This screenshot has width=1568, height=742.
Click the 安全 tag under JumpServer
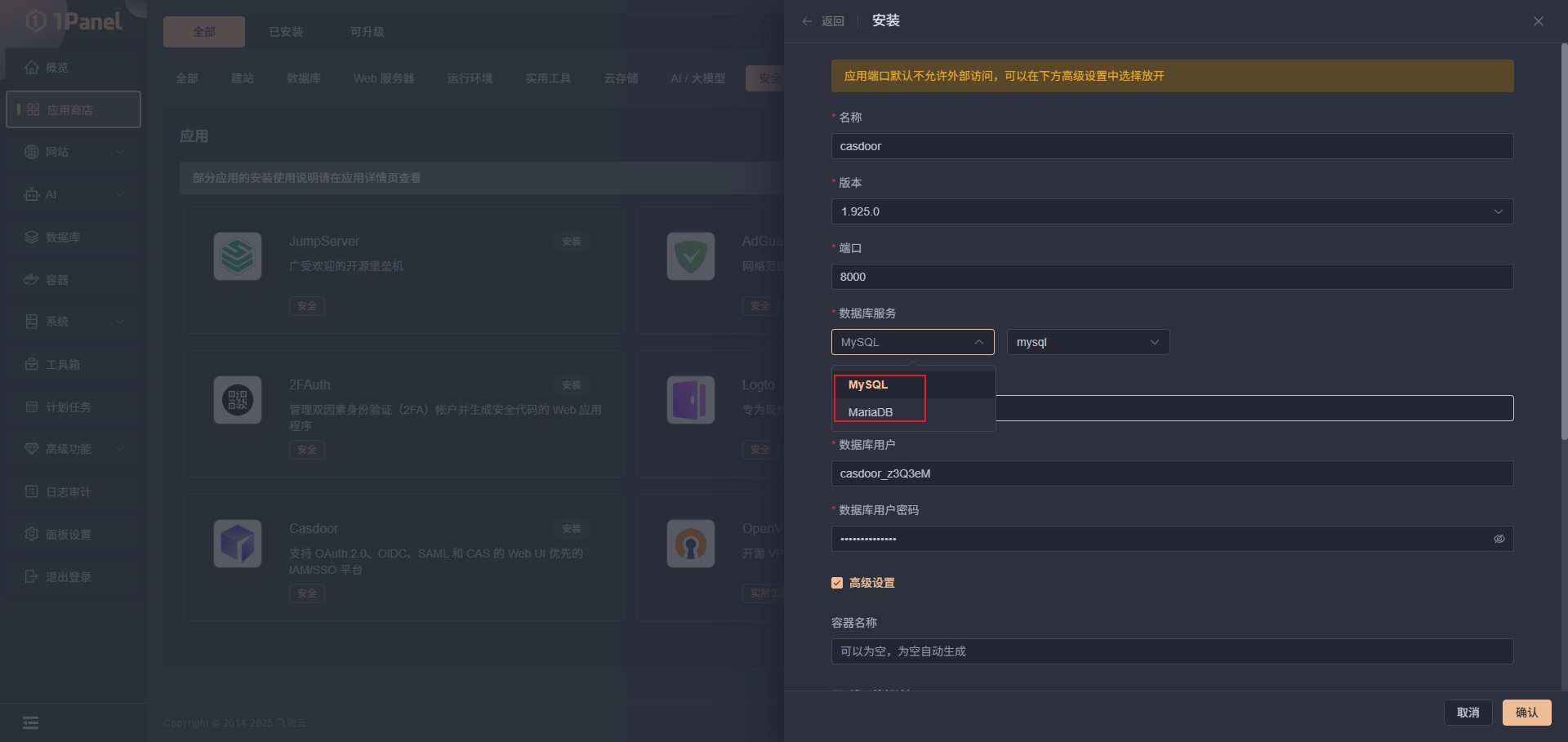(x=307, y=306)
